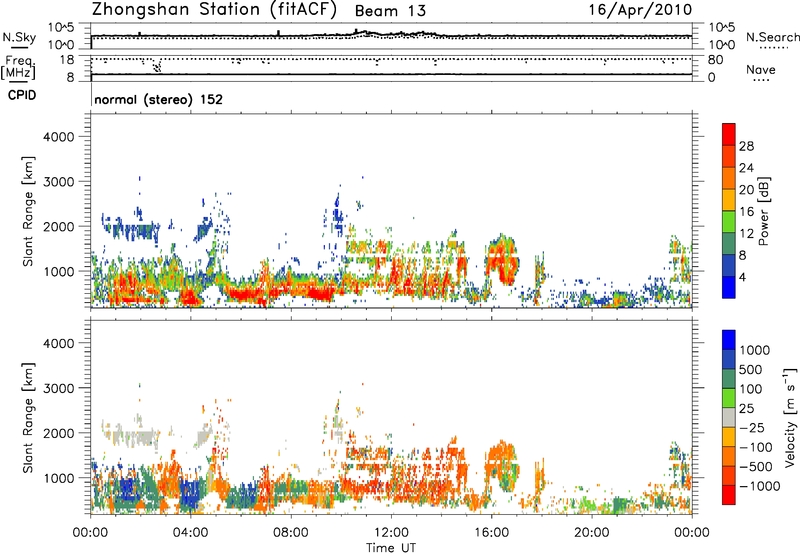Viewport: 800px width, 554px height.
Task: Click the "16" value on power color bar
Action: [746, 212]
